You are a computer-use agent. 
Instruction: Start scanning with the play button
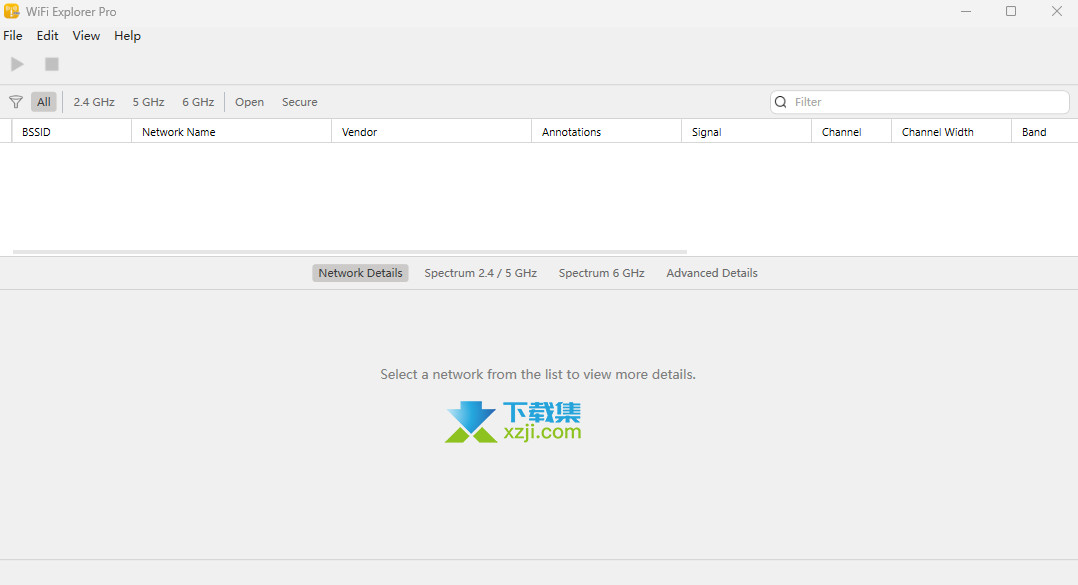pos(17,64)
